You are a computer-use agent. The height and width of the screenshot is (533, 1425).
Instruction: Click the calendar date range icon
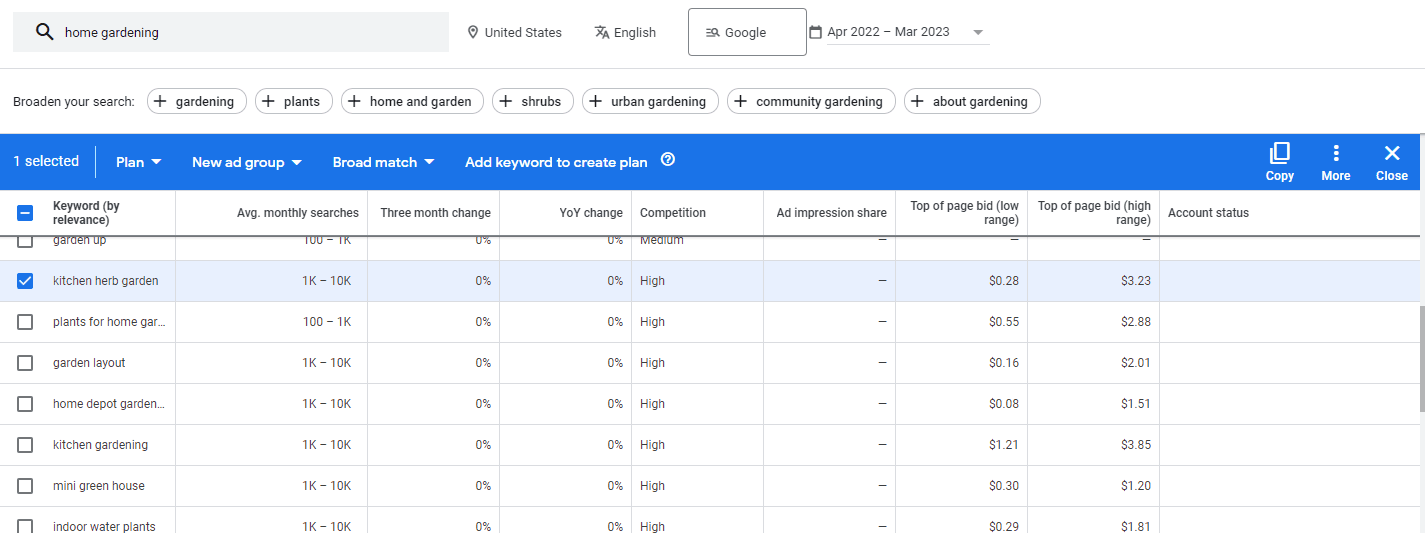[x=815, y=32]
